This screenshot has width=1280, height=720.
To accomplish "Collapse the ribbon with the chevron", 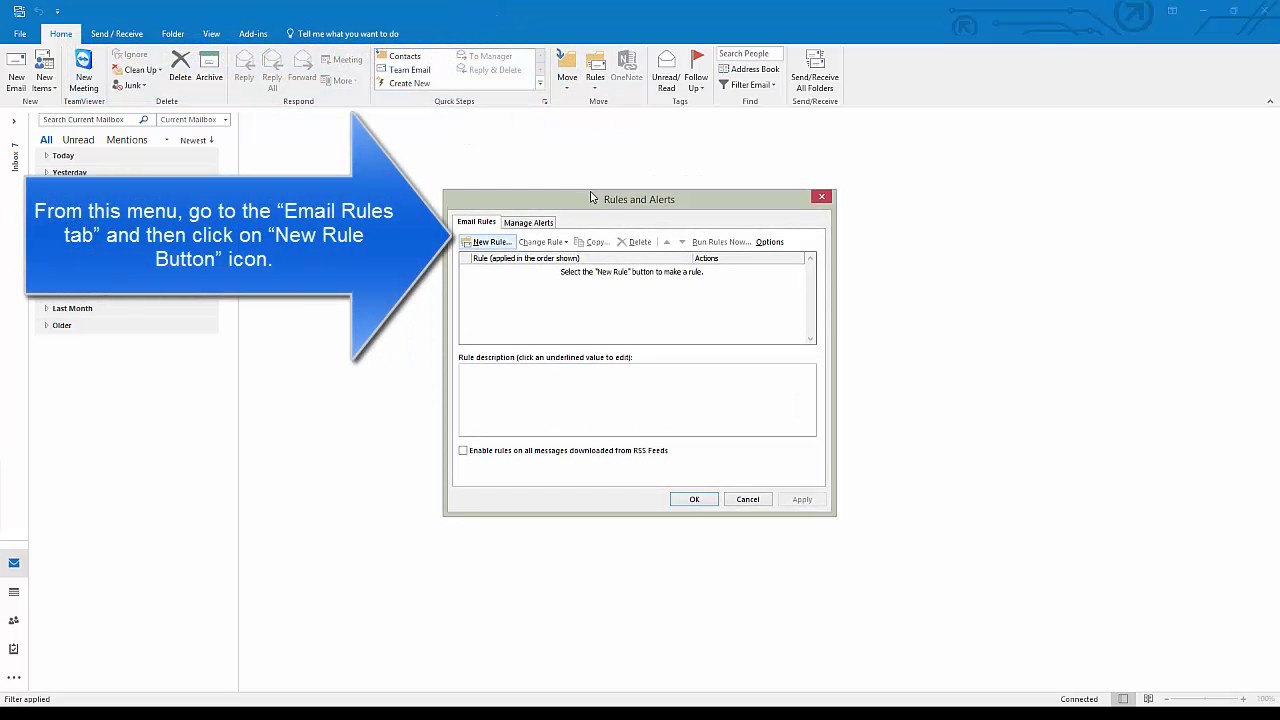I will pos(1270,101).
